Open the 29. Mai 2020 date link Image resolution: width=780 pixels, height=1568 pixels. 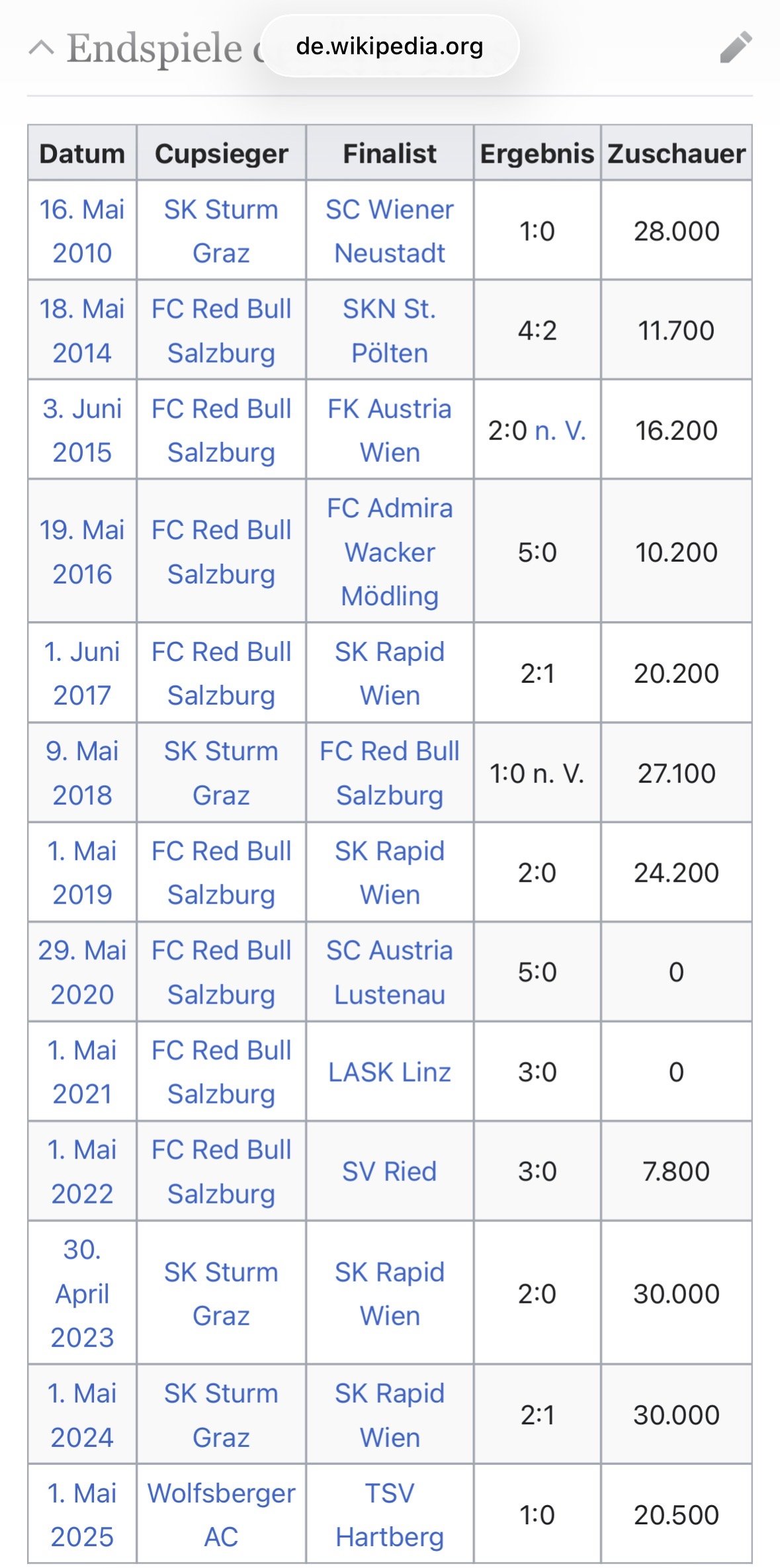coord(82,972)
